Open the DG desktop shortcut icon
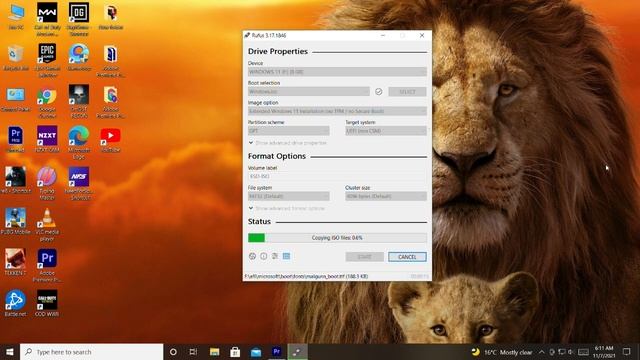 tap(79, 19)
